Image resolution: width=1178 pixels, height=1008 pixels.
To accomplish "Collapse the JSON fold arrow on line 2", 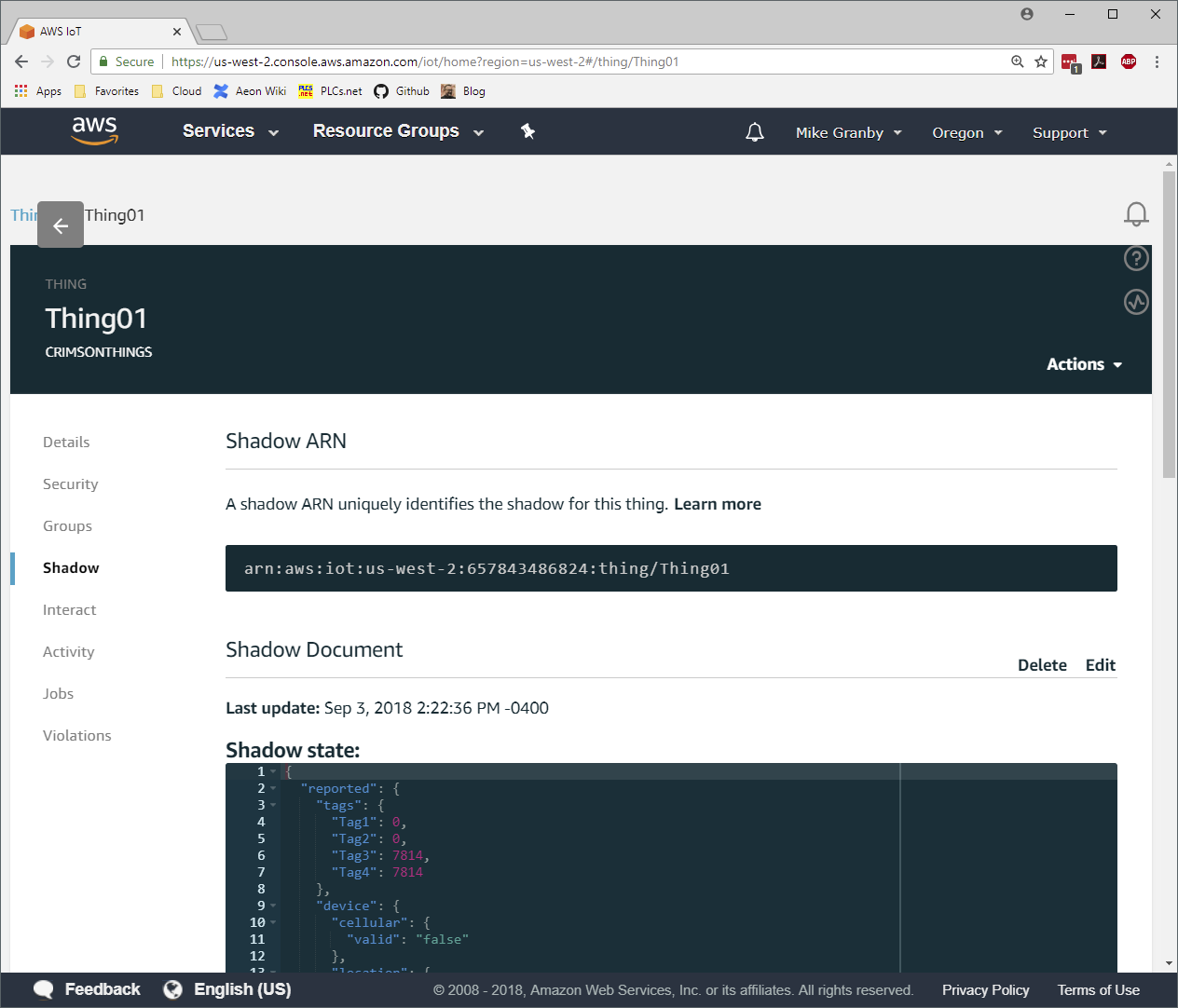I will pyautogui.click(x=273, y=788).
